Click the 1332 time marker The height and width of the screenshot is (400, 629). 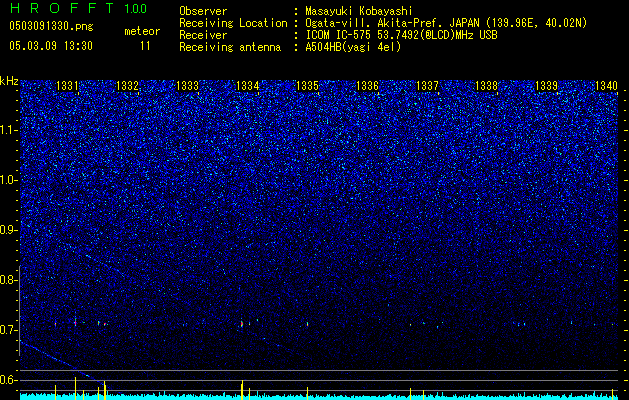pyautogui.click(x=127, y=85)
